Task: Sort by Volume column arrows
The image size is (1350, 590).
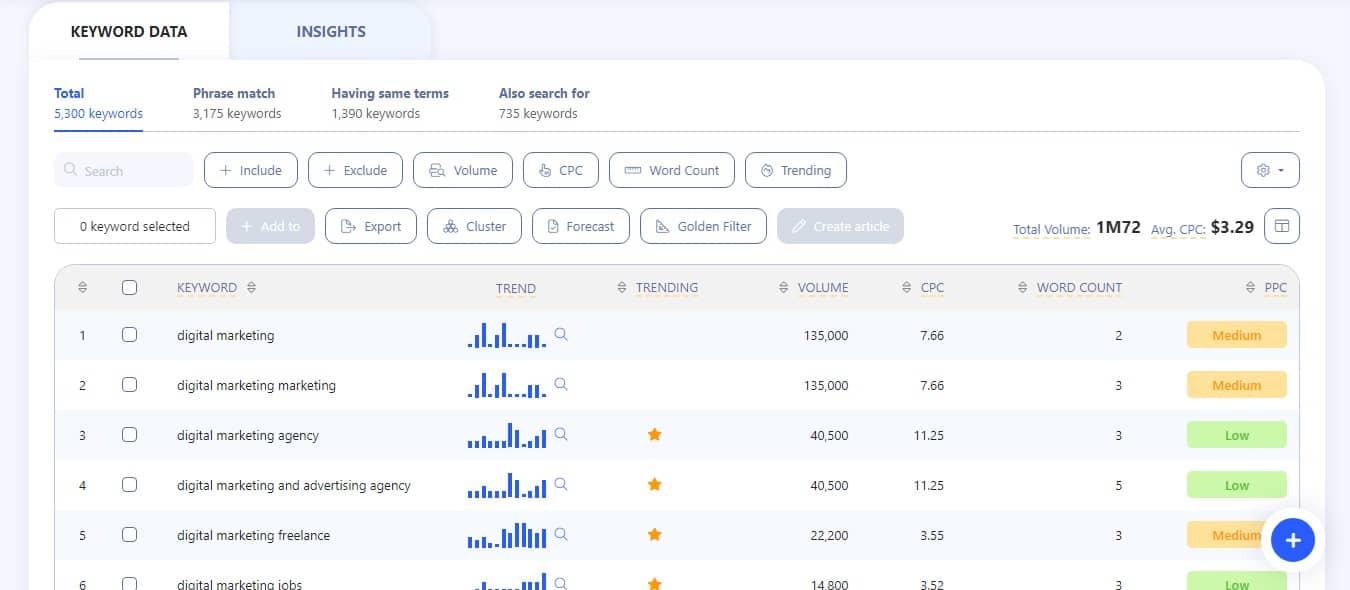Action: (x=783, y=288)
